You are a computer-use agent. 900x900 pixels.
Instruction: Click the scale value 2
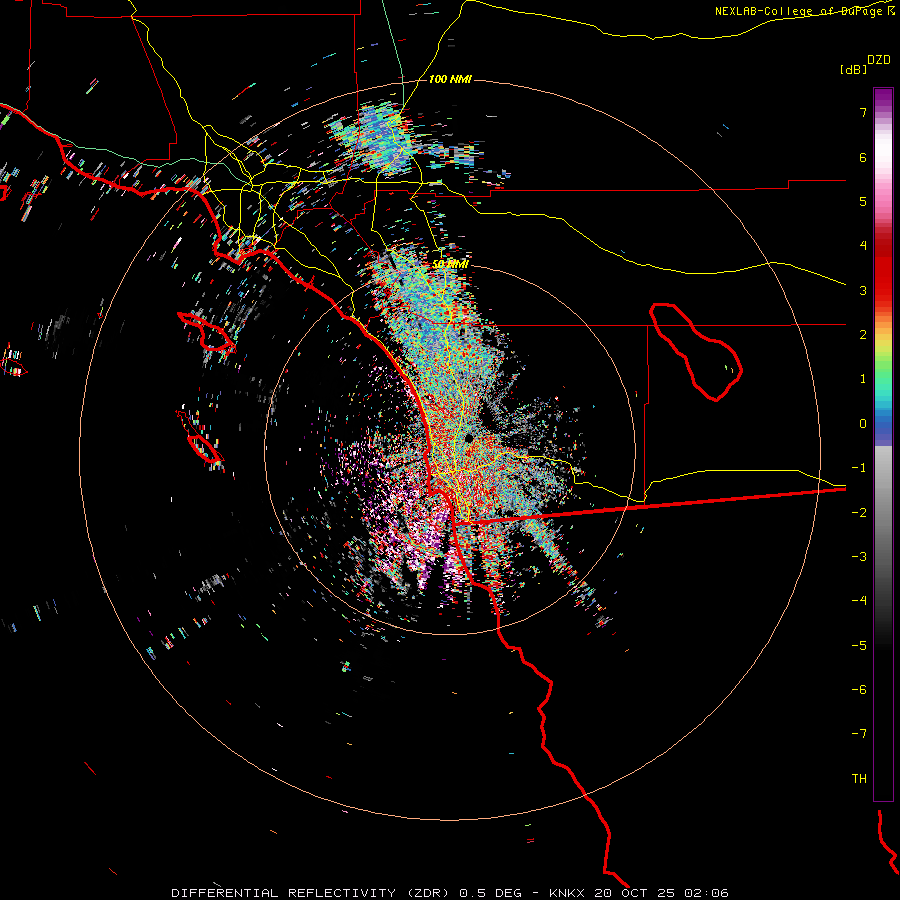tap(863, 335)
